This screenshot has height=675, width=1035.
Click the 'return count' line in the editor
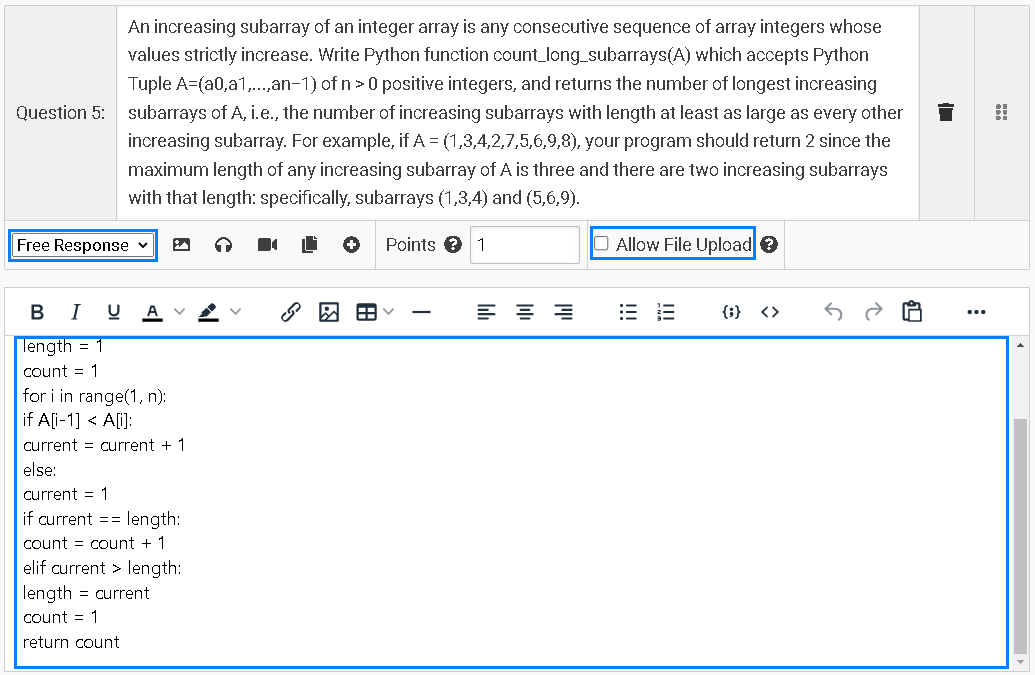click(71, 642)
